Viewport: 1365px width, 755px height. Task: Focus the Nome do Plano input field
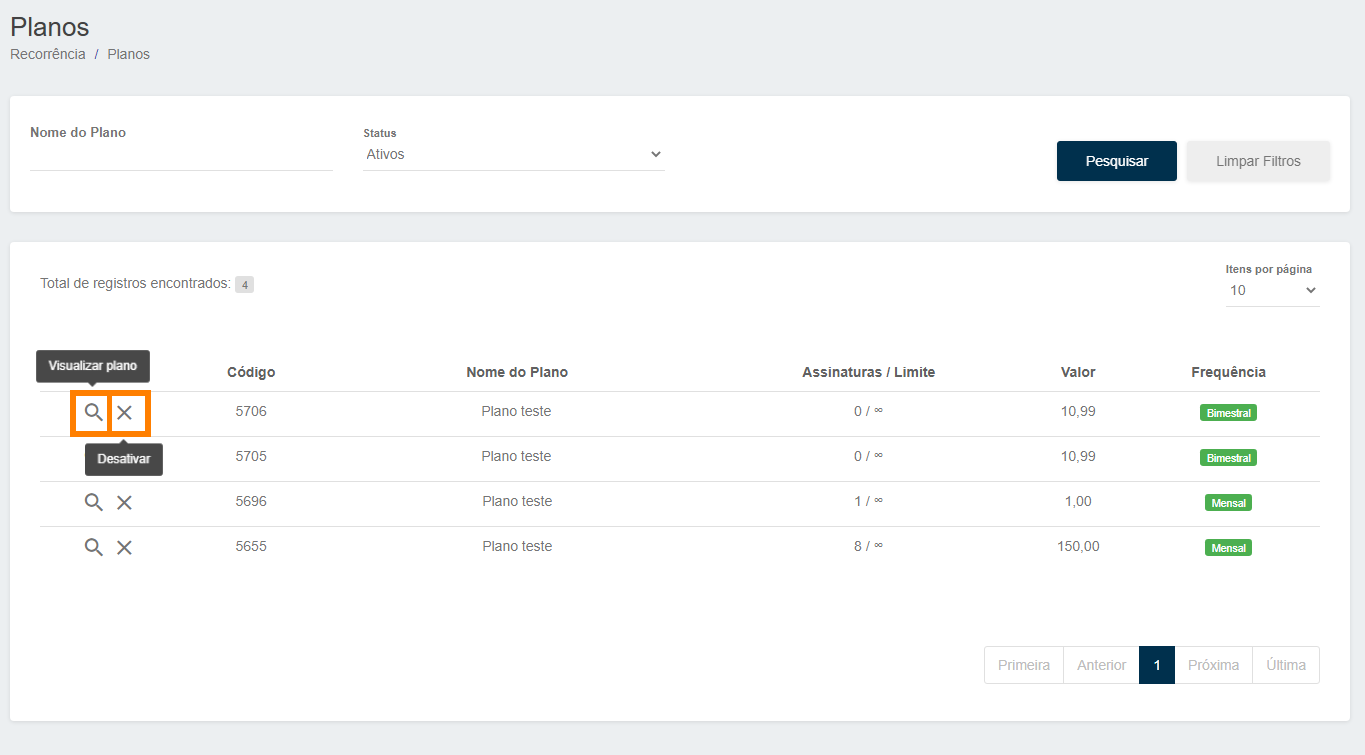coord(181,157)
